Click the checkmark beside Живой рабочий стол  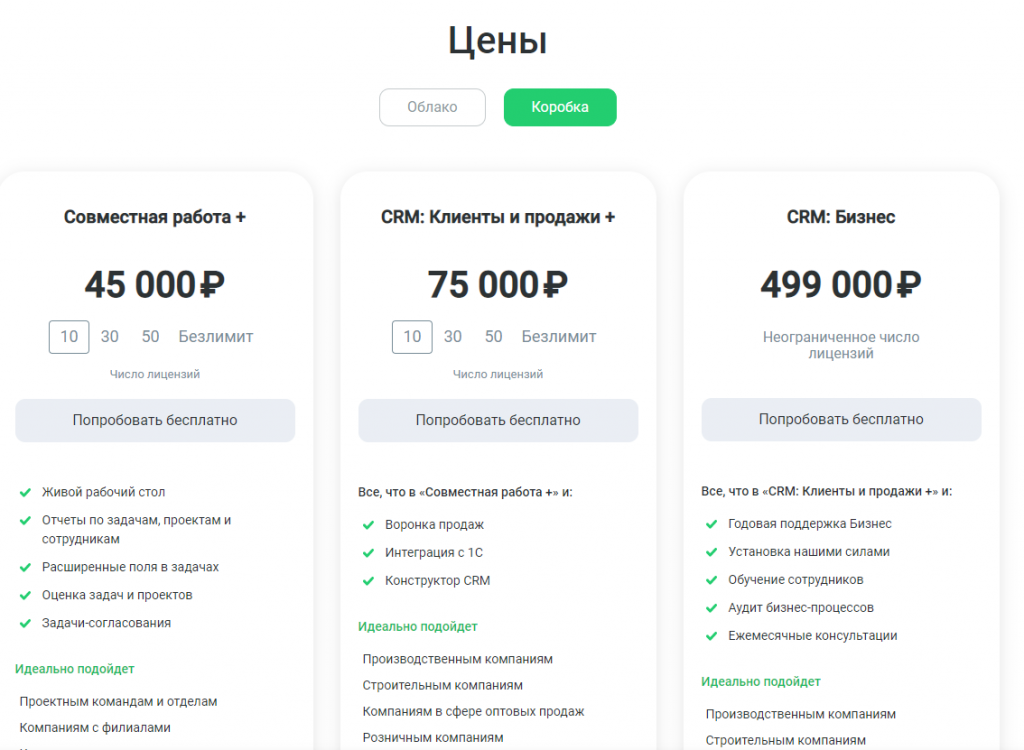coord(25,493)
